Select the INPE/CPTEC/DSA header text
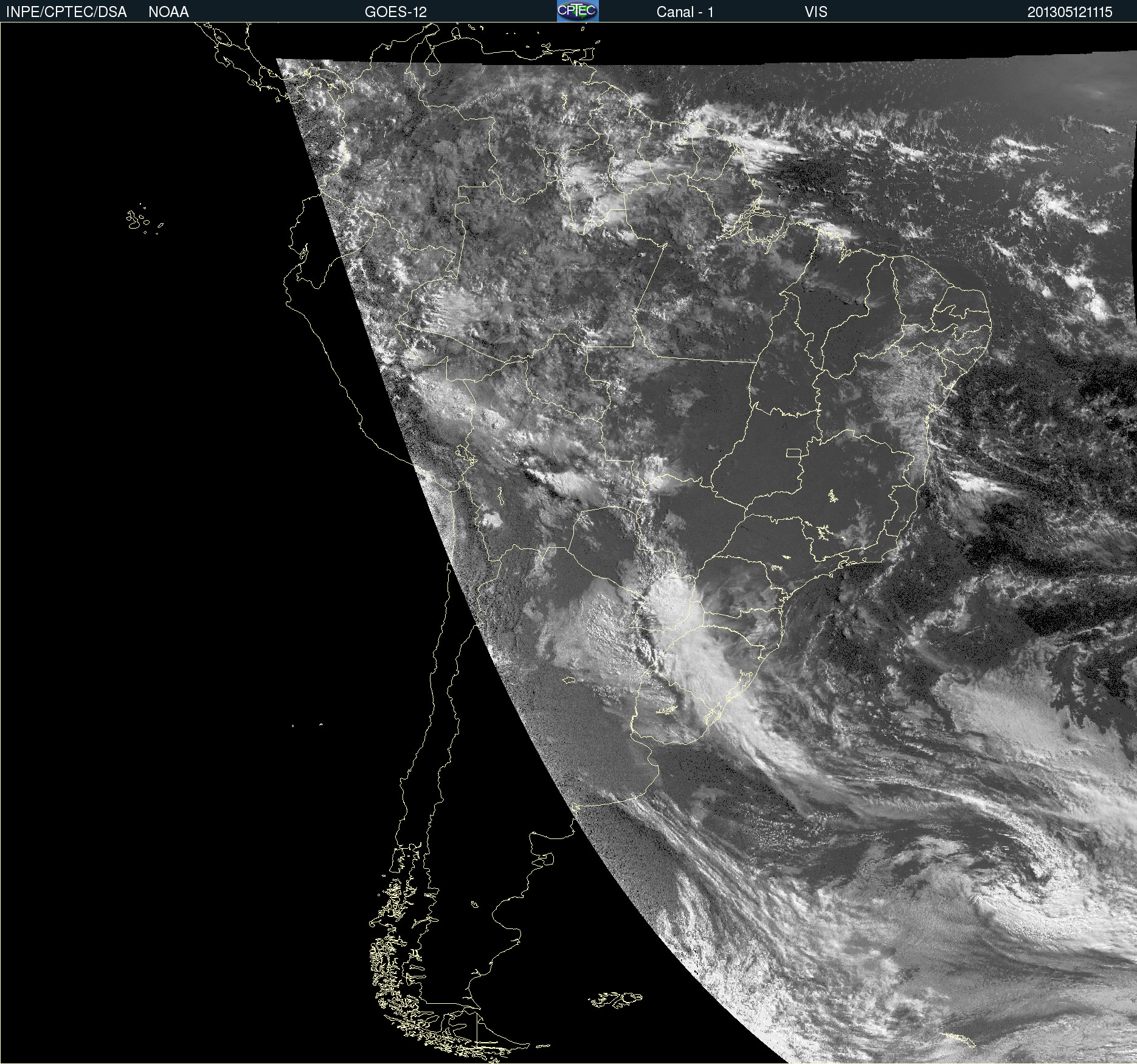This screenshot has width=1137, height=1064. tap(66, 12)
